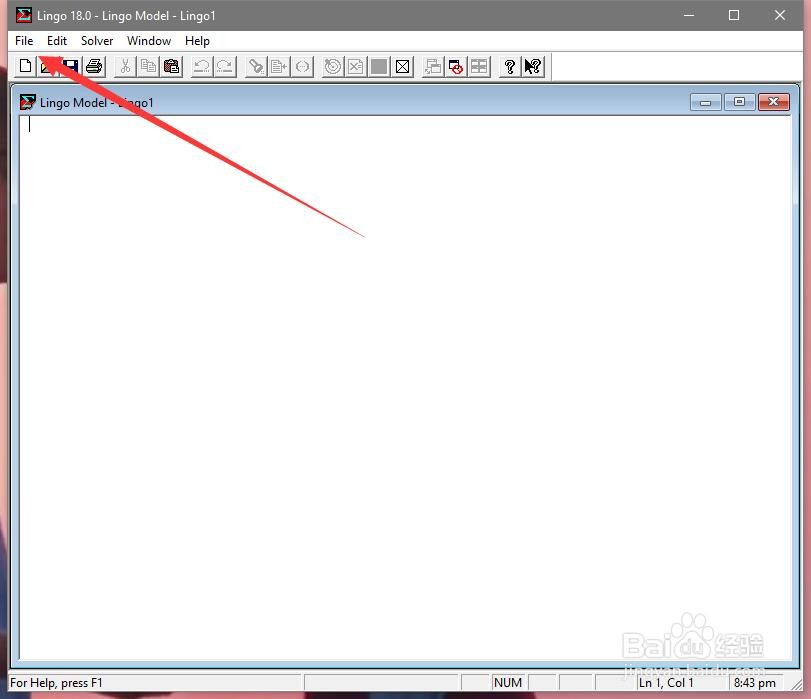The width and height of the screenshot is (811, 699).
Task: Click the Cut scissors icon
Action: pyautogui.click(x=125, y=66)
